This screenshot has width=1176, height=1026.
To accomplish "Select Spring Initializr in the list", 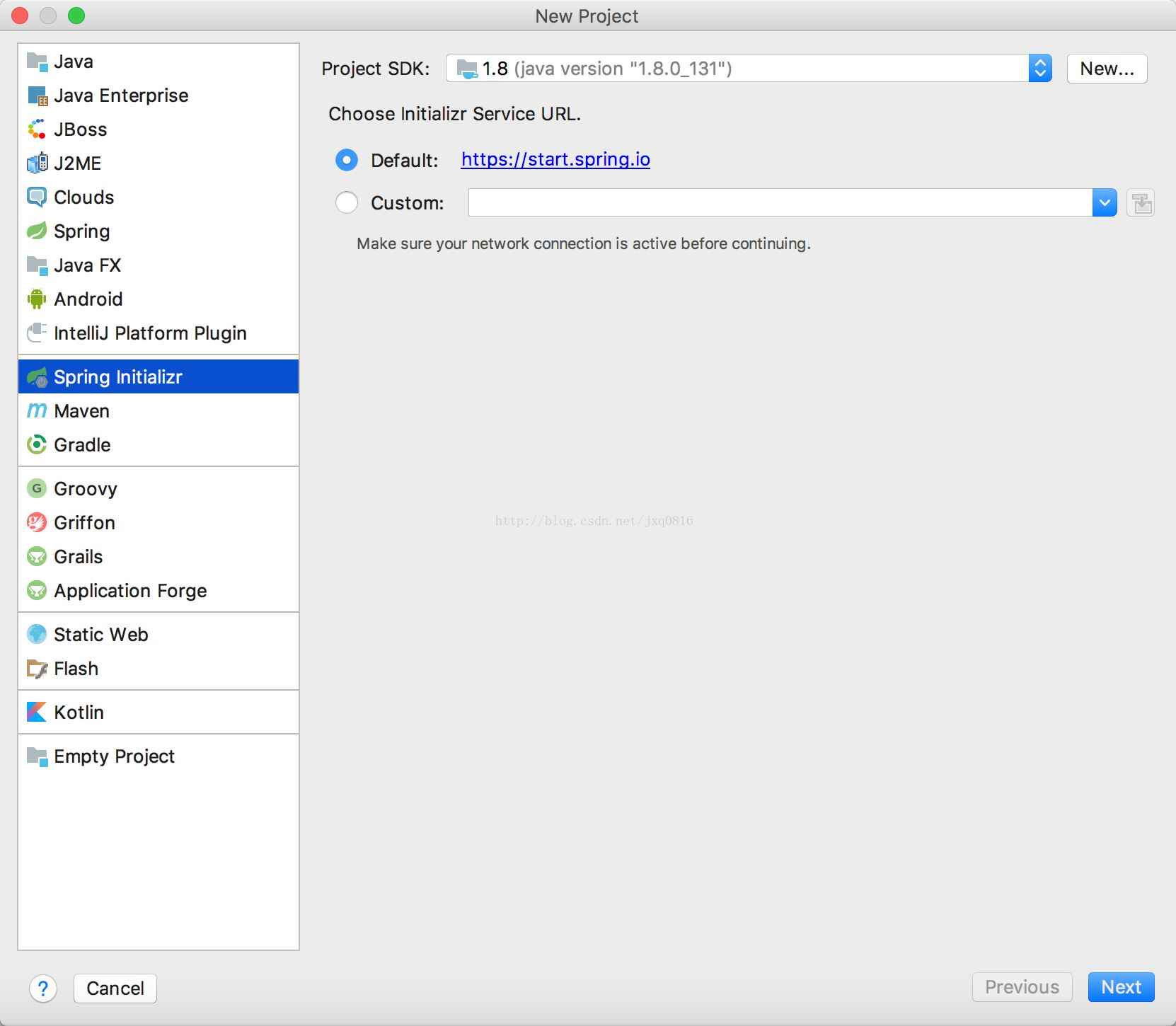I will coord(158,376).
